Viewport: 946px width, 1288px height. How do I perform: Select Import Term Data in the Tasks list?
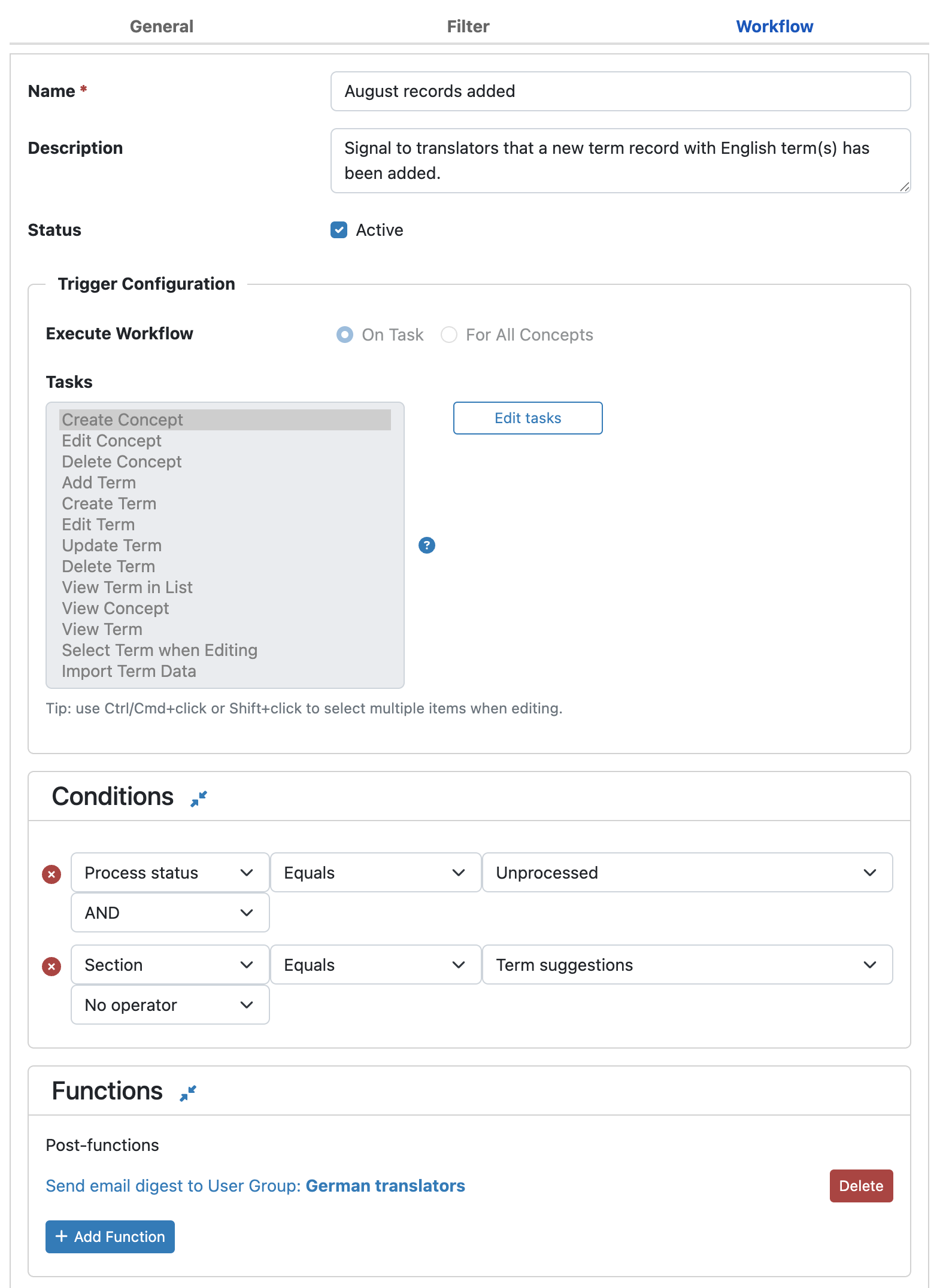click(x=225, y=671)
